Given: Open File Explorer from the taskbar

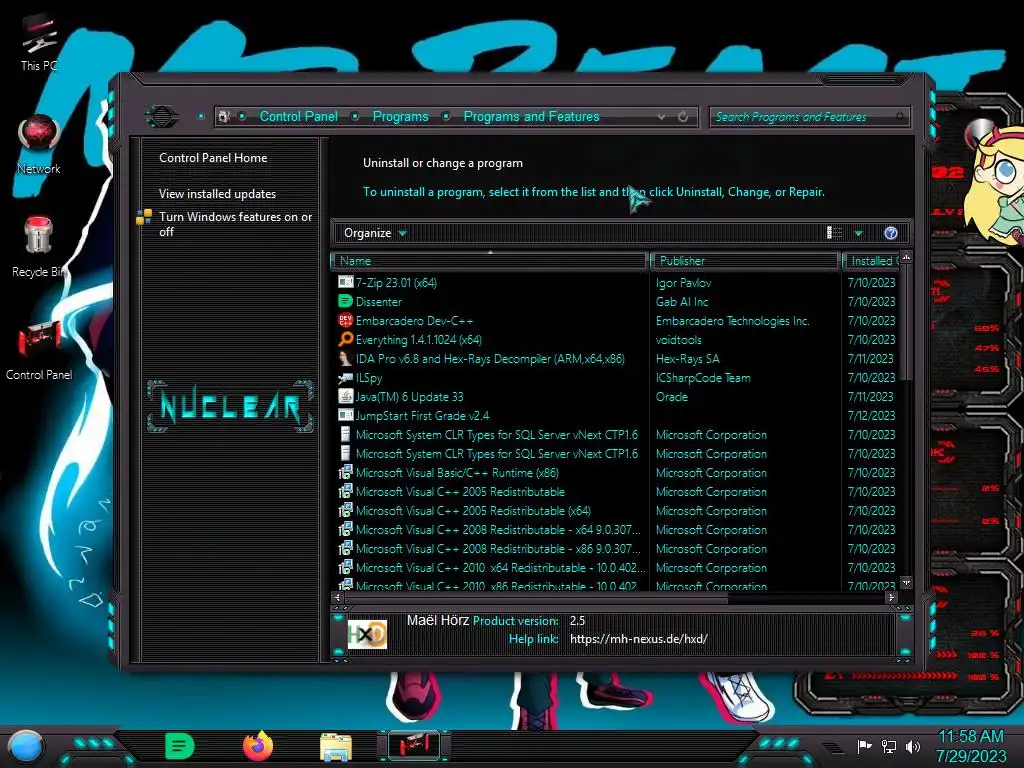Looking at the screenshot, I should point(336,747).
